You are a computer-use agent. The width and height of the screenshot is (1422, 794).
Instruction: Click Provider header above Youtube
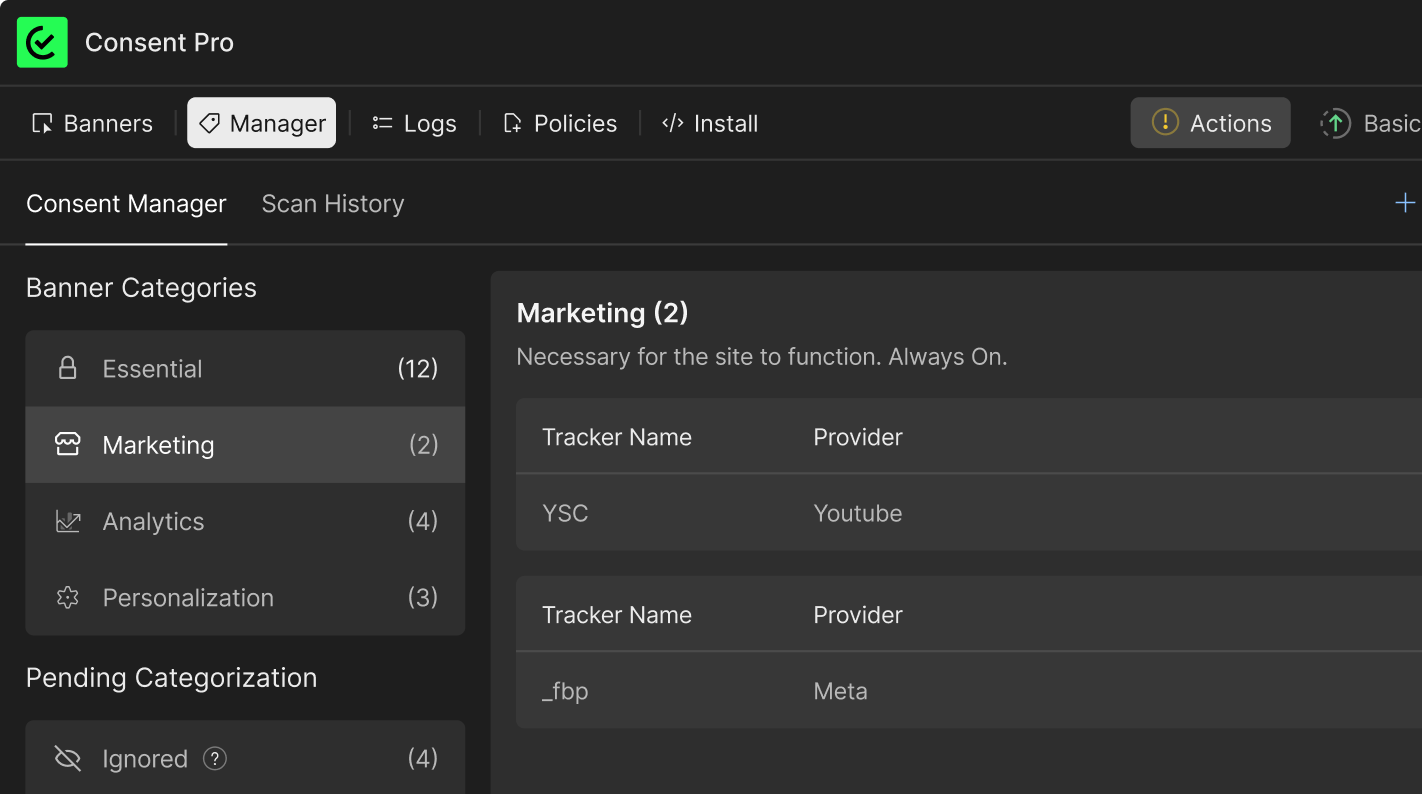click(x=858, y=437)
